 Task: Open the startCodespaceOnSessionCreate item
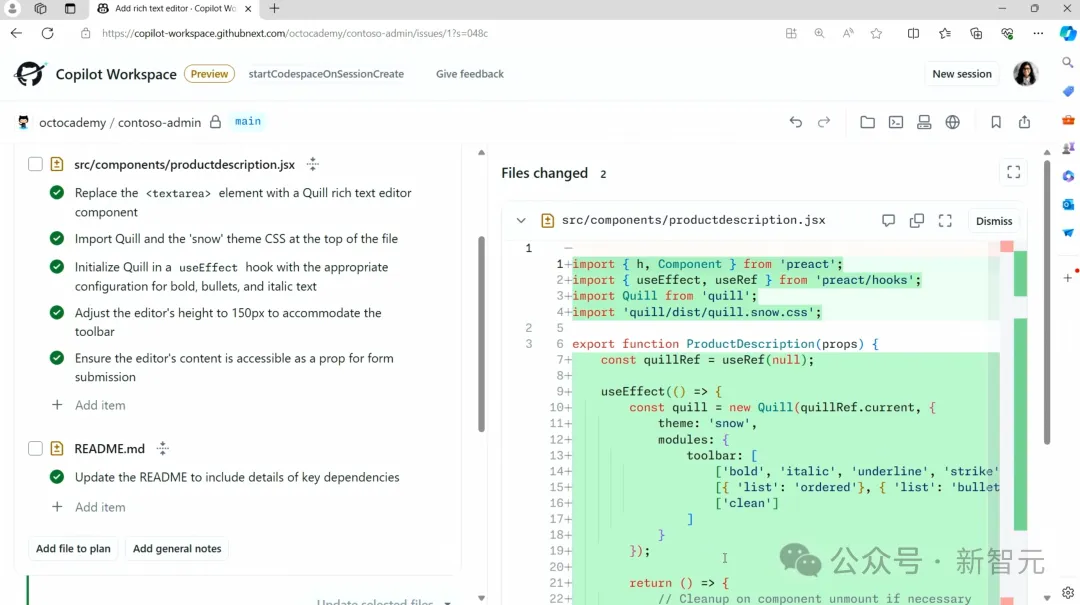[x=326, y=74]
